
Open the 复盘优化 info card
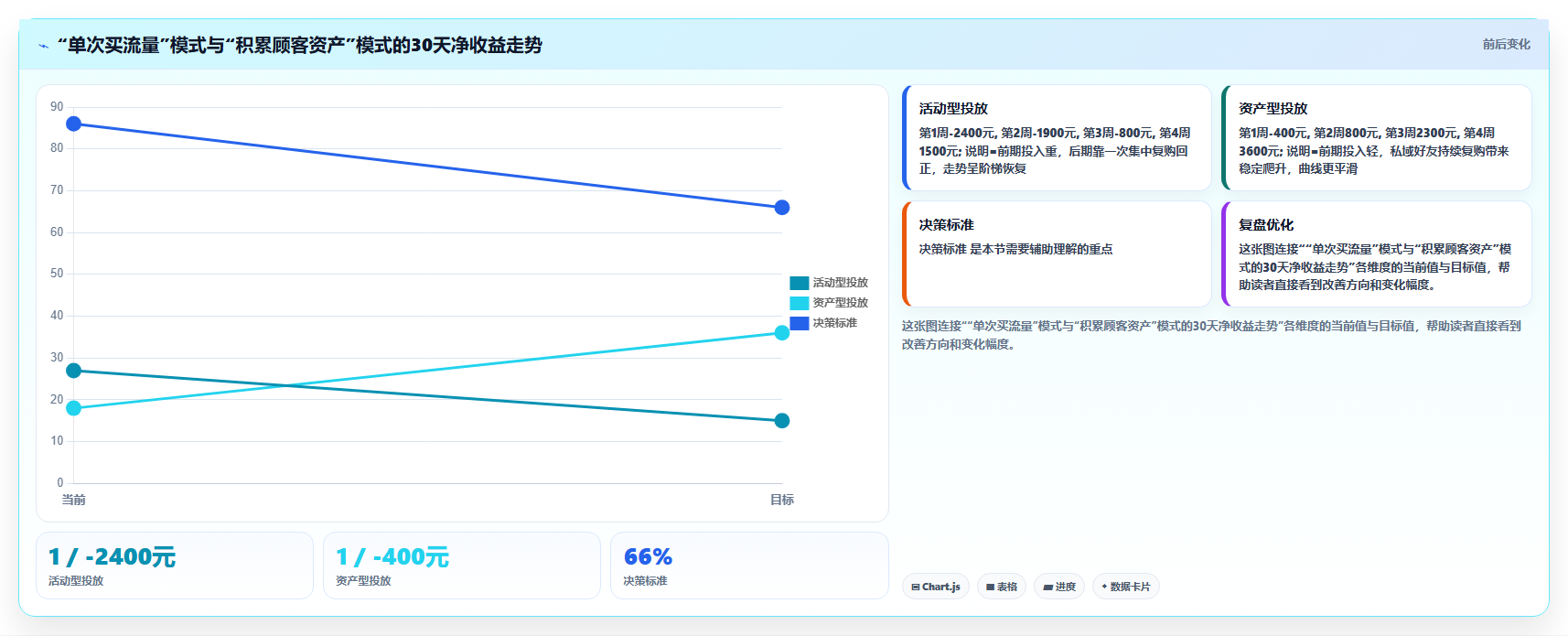[x=1376, y=254]
